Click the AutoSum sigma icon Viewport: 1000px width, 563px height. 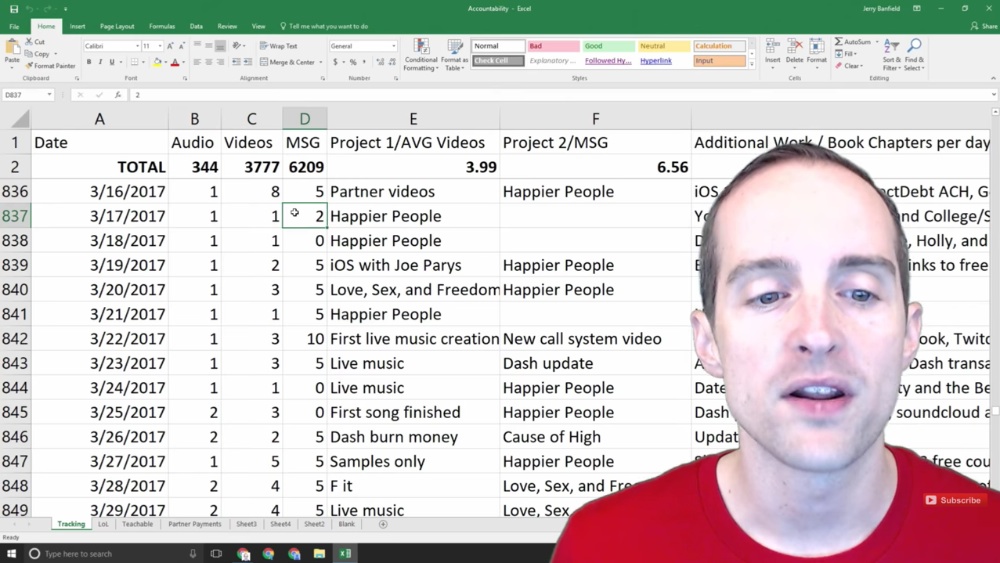click(839, 41)
